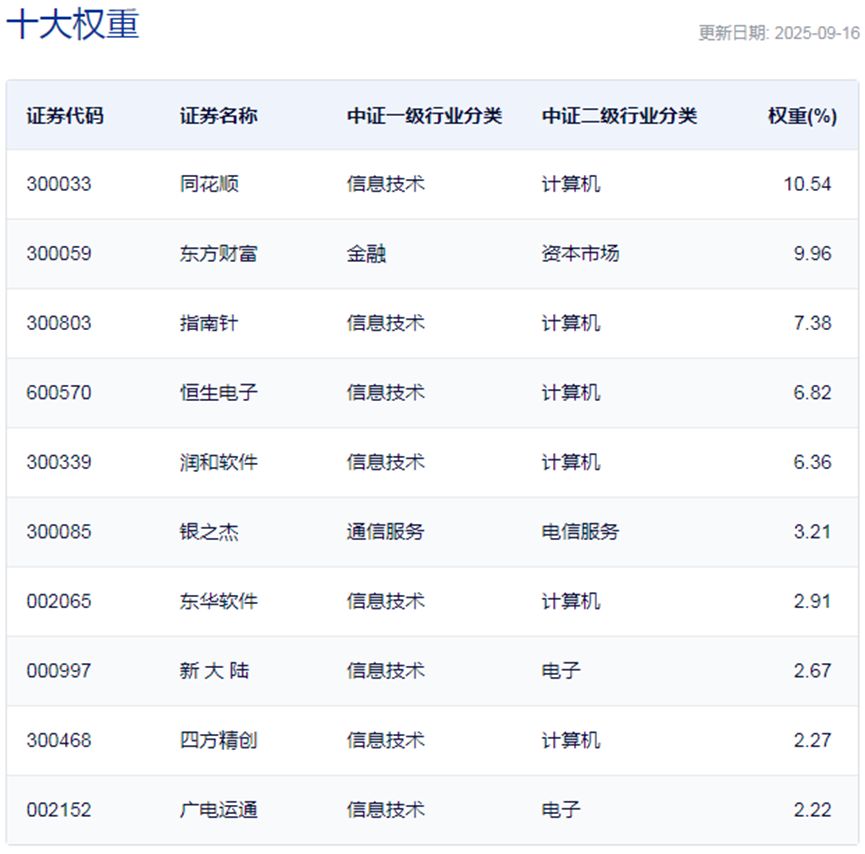Screen dimensions: 865x854
Task: Click 电子 in the 新大陆 row
Action: 561,670
